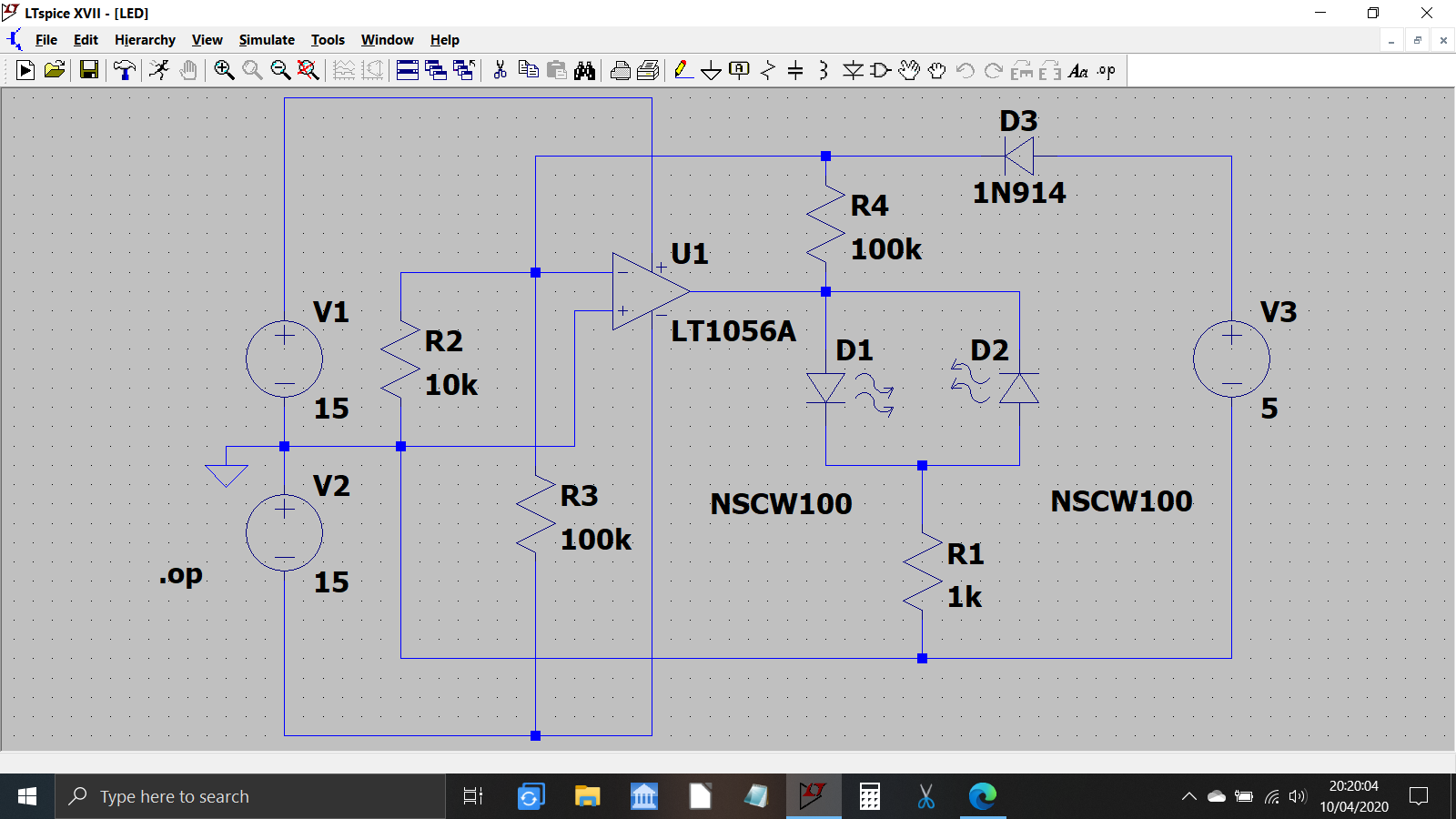Click the .op directive text on schematic
This screenshot has height=819, width=1456.
tap(181, 575)
